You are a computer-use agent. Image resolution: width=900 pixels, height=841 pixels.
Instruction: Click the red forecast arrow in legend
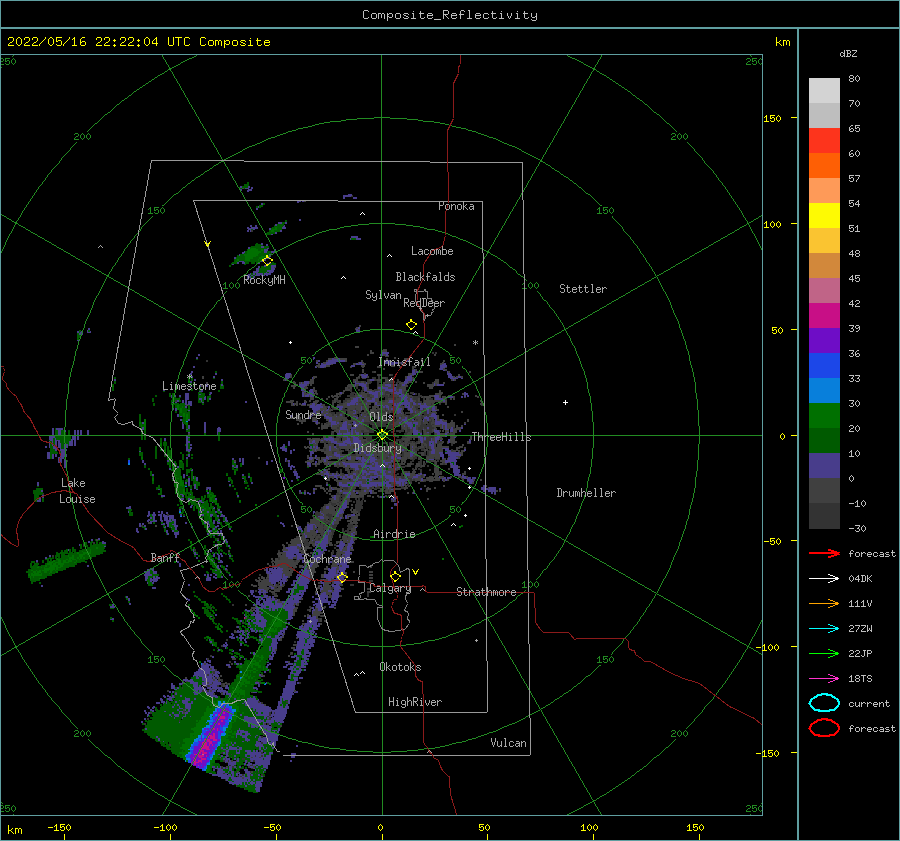[824, 553]
